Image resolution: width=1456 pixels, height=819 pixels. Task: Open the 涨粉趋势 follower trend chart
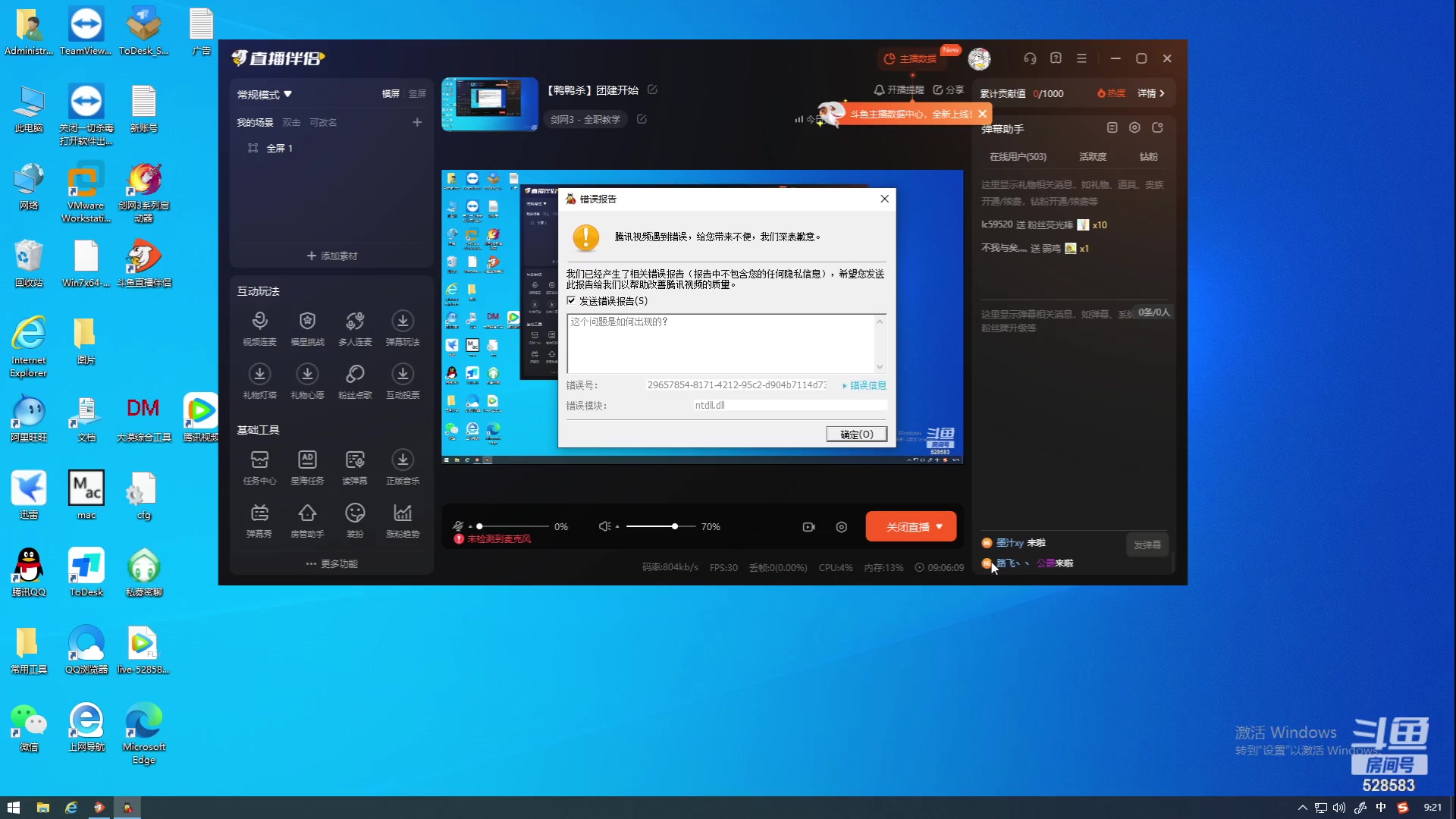pos(403,513)
